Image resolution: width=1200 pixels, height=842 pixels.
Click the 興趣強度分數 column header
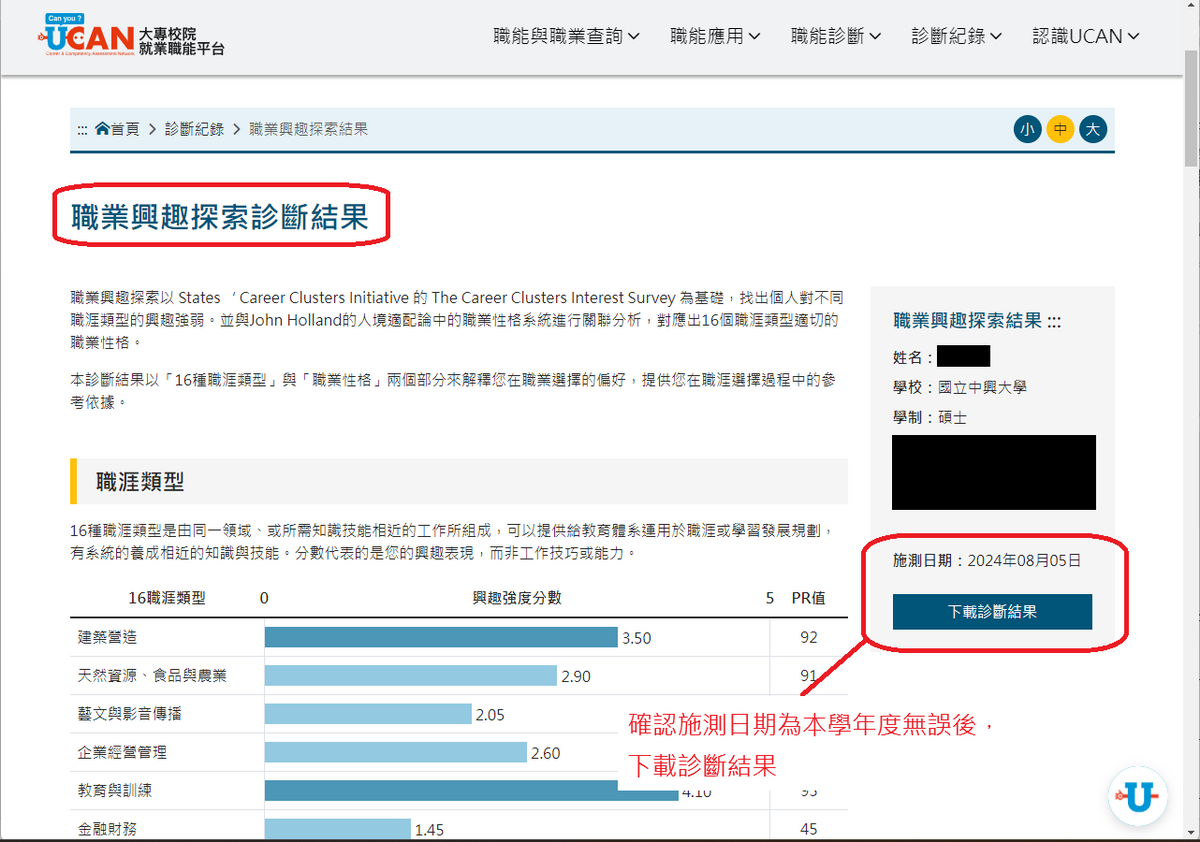517,598
